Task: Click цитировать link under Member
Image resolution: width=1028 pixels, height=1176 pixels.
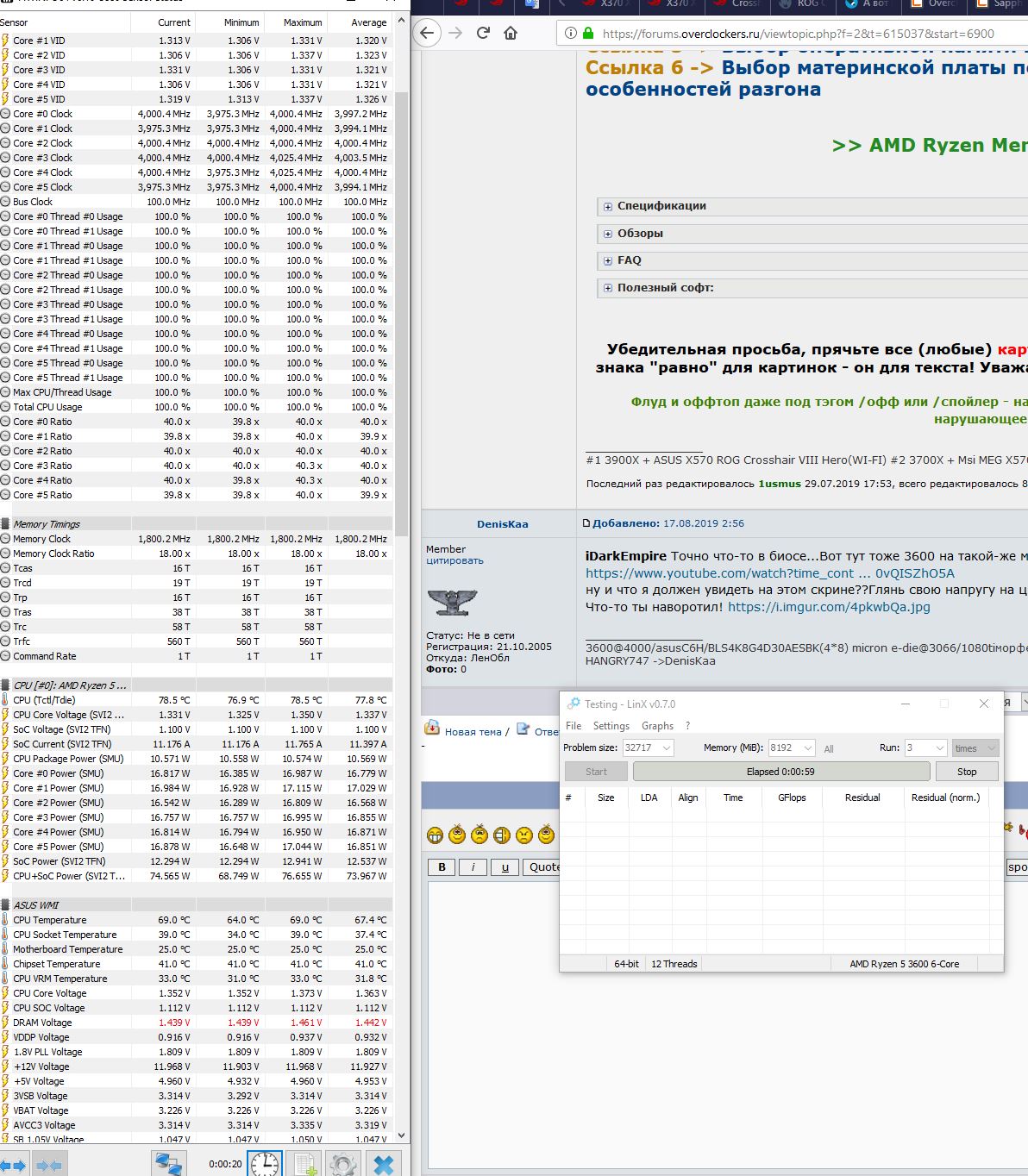Action: pos(454,560)
